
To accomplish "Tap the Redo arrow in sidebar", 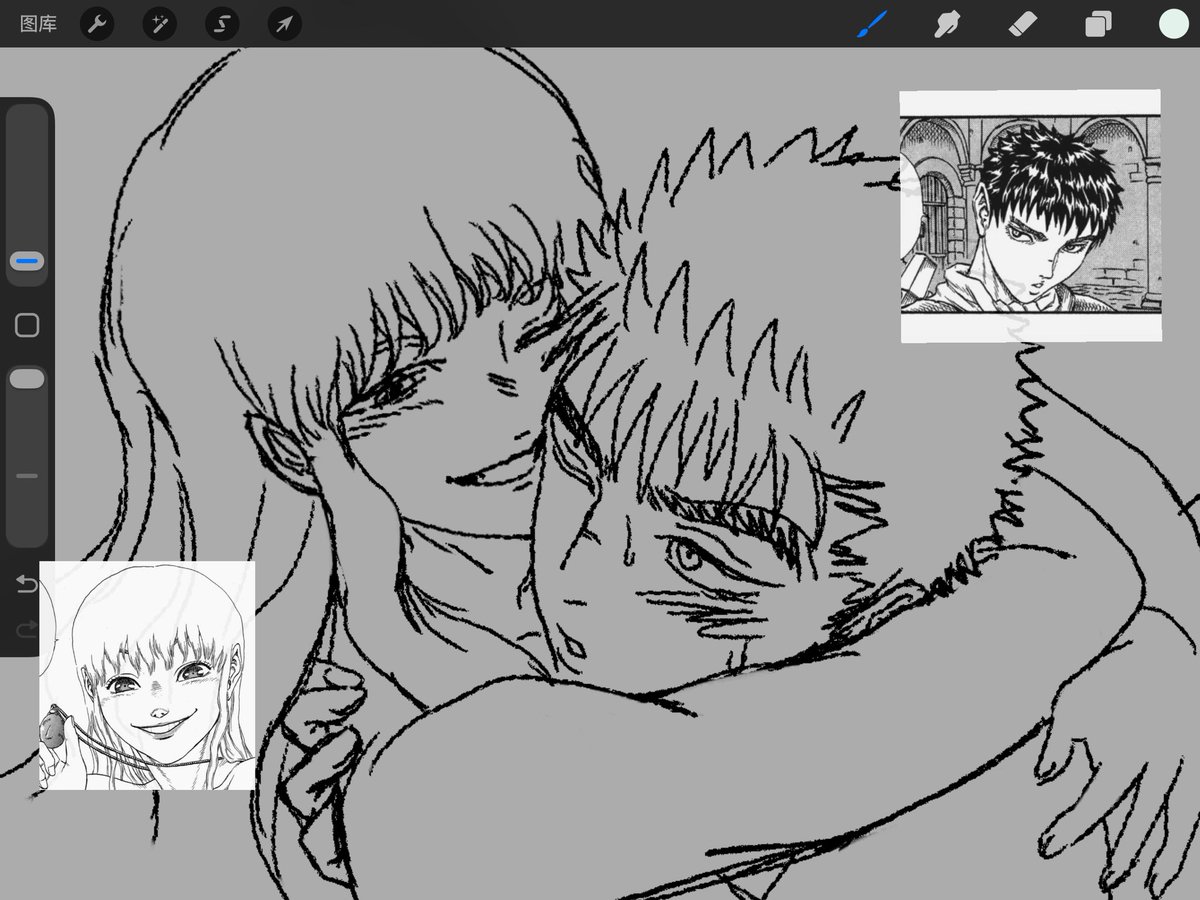I will click(27, 628).
